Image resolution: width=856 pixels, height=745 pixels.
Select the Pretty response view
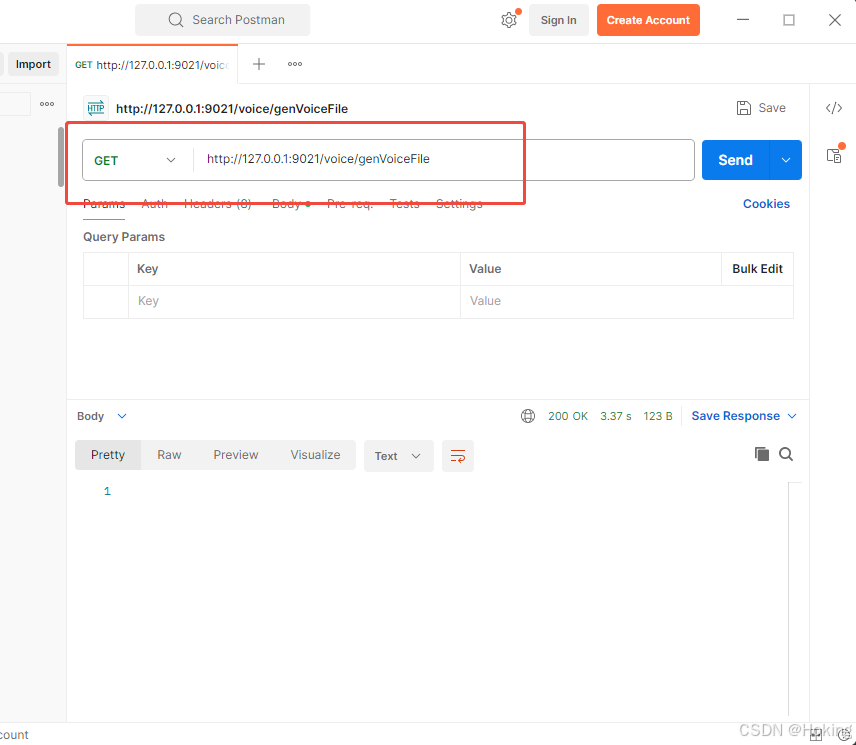[108, 455]
